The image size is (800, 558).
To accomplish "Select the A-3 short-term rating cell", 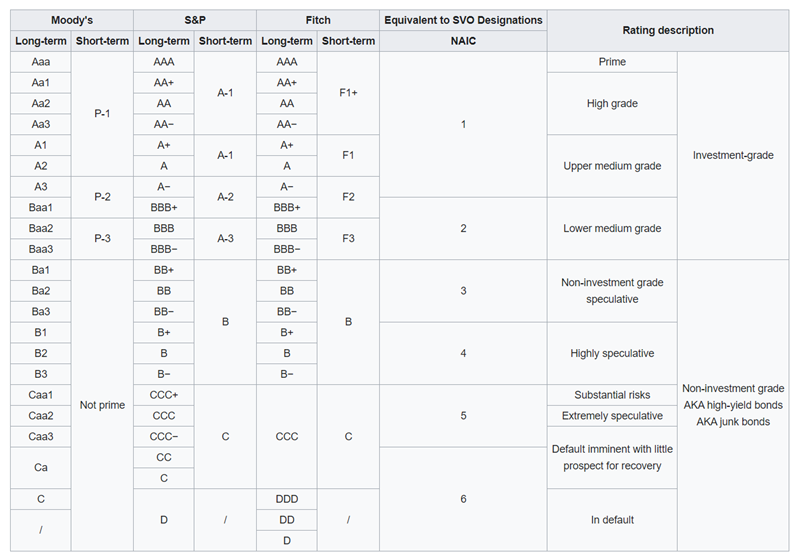I will tap(225, 238).
